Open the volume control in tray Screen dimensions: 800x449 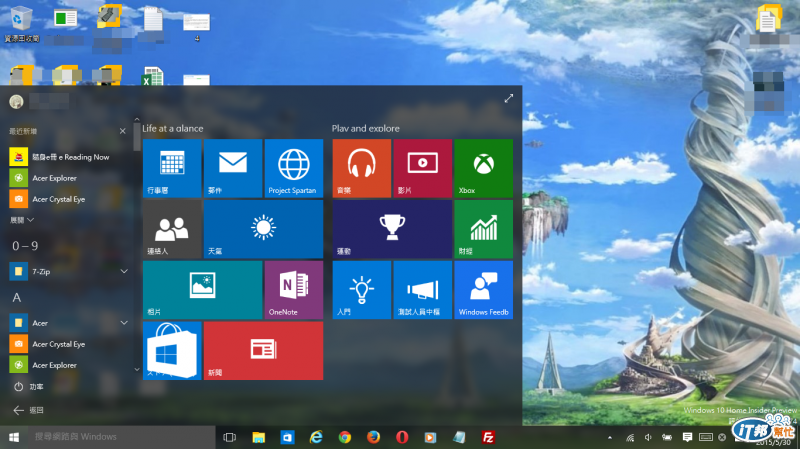(x=648, y=437)
